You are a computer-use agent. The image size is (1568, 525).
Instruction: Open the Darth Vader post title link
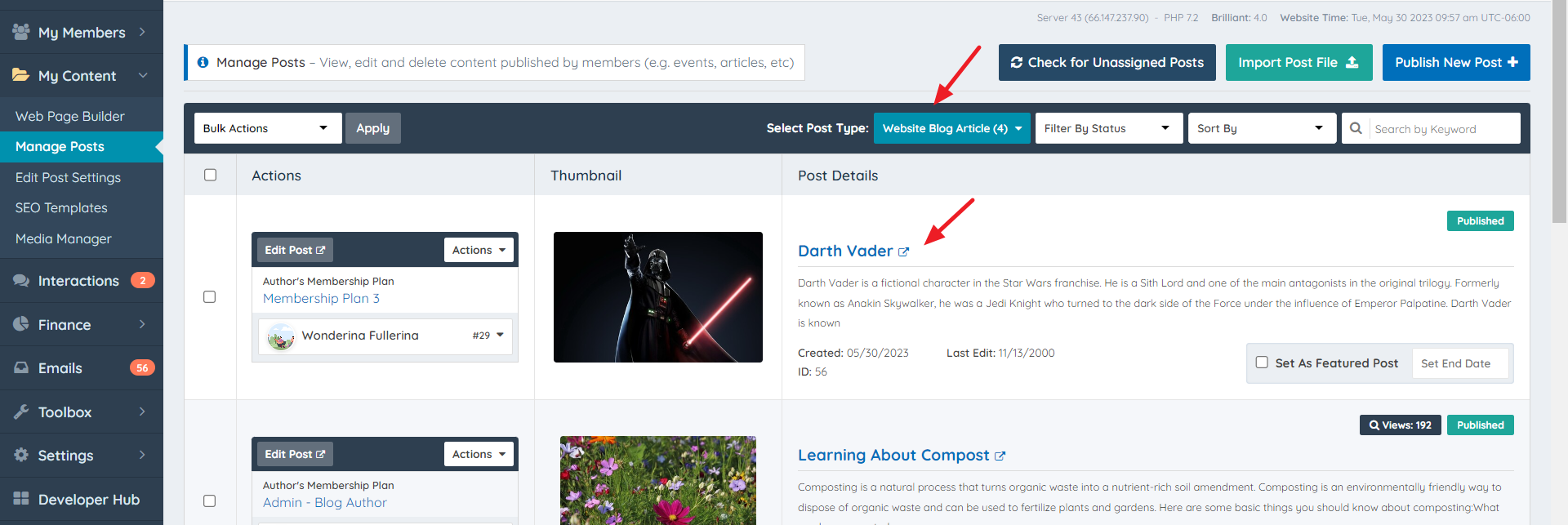pos(845,251)
